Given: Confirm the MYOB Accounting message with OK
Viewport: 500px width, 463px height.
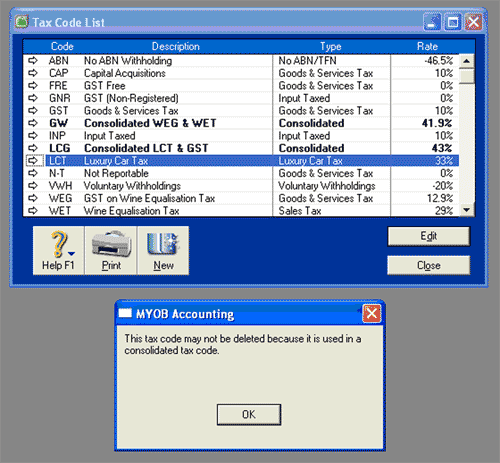Looking at the screenshot, I should click(x=249, y=414).
